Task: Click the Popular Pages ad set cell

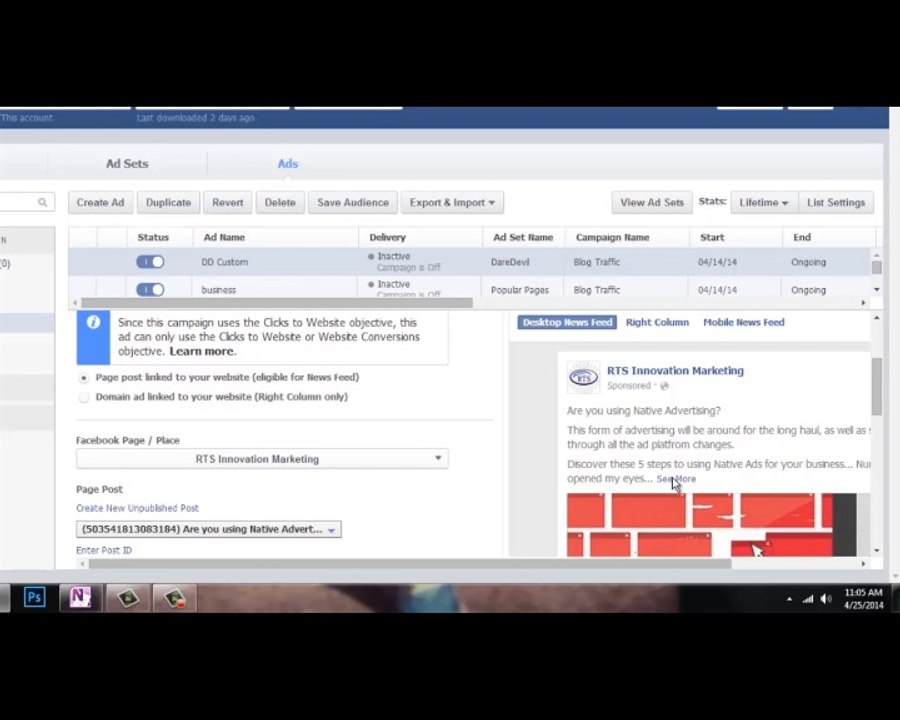Action: pyautogui.click(x=519, y=290)
